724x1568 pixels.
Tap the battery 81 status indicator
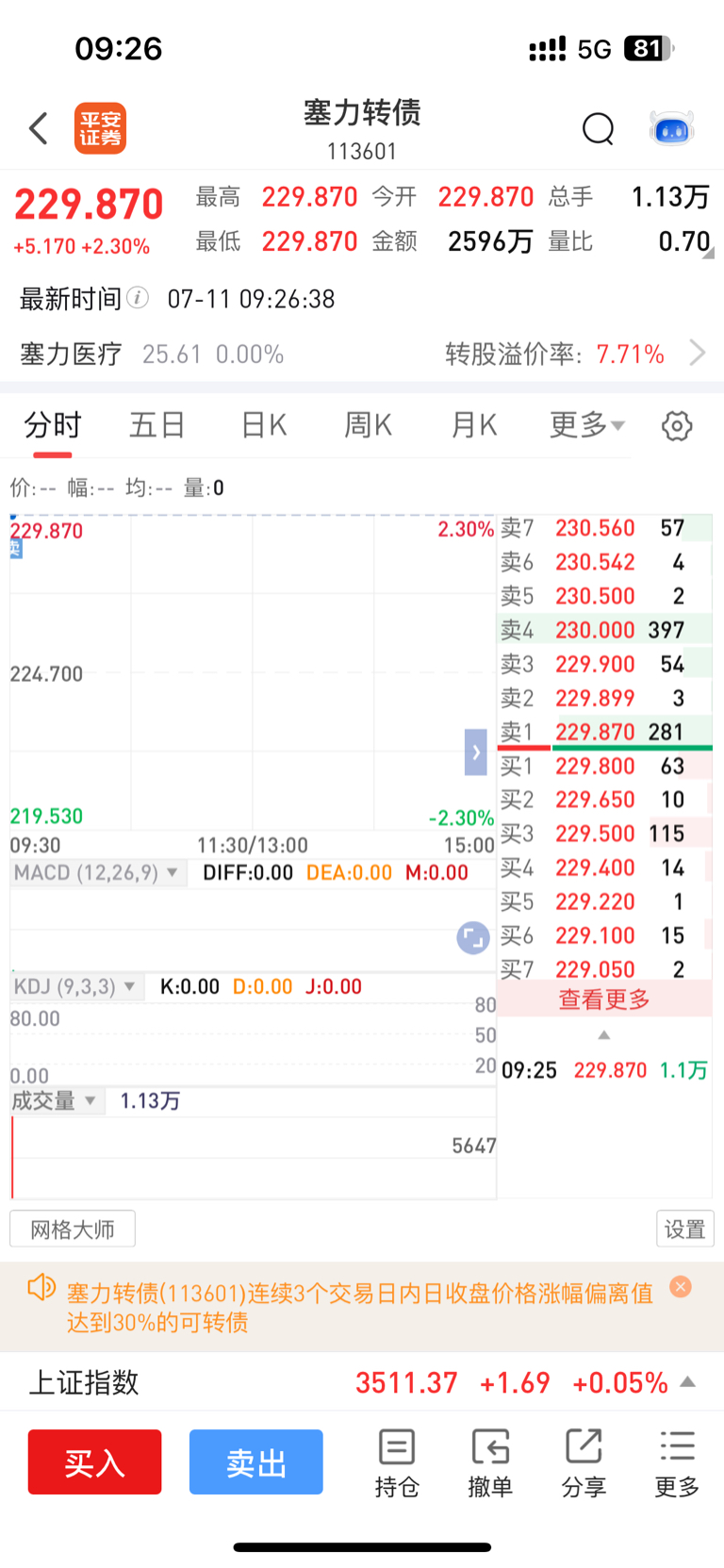pyautogui.click(x=649, y=48)
